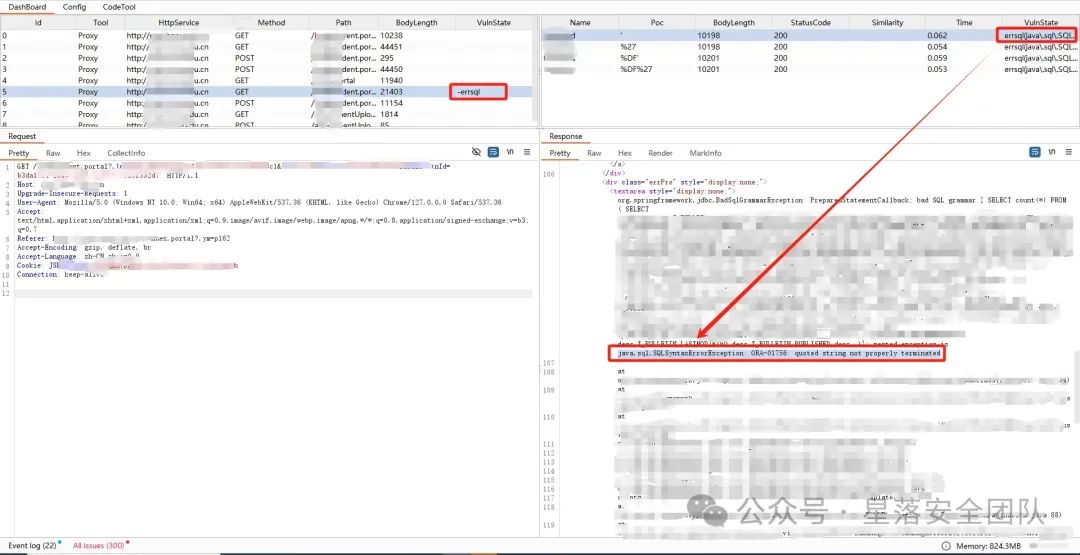Viewport: 1080px width, 555px height.
Task: Sort by the Similarity column header
Action: (886, 23)
